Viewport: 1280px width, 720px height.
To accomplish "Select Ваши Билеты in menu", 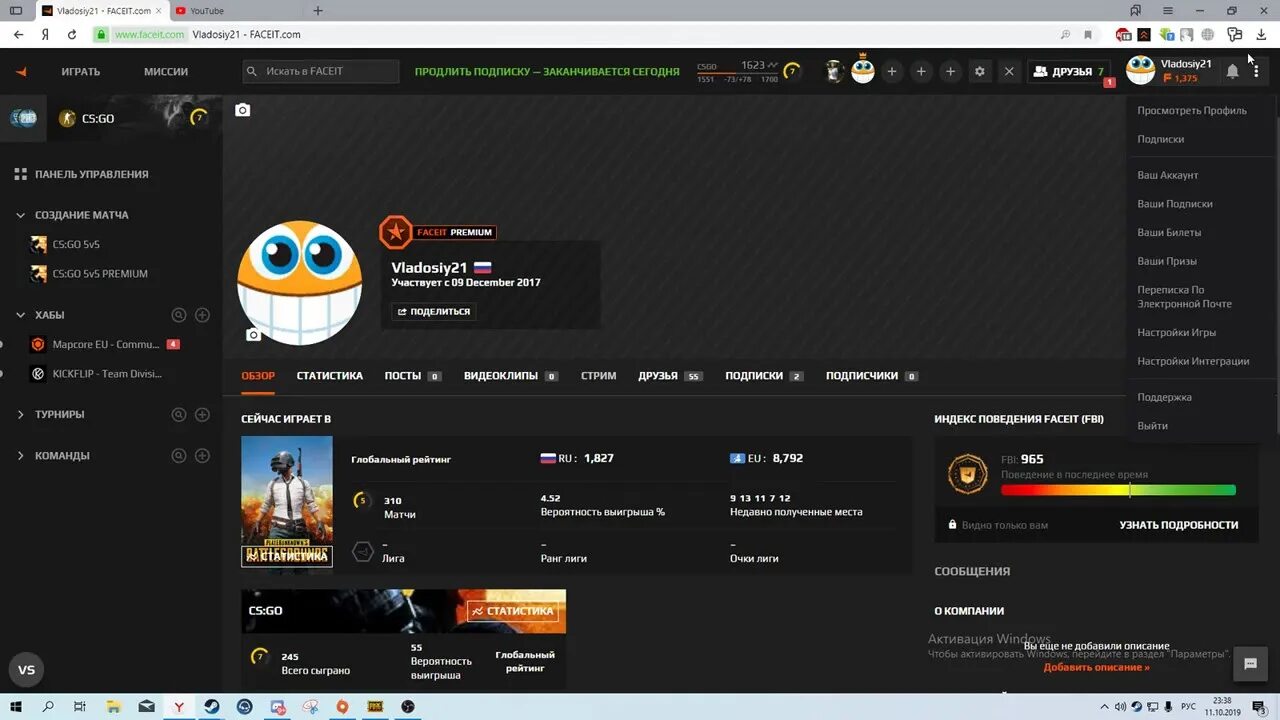I will [1169, 232].
